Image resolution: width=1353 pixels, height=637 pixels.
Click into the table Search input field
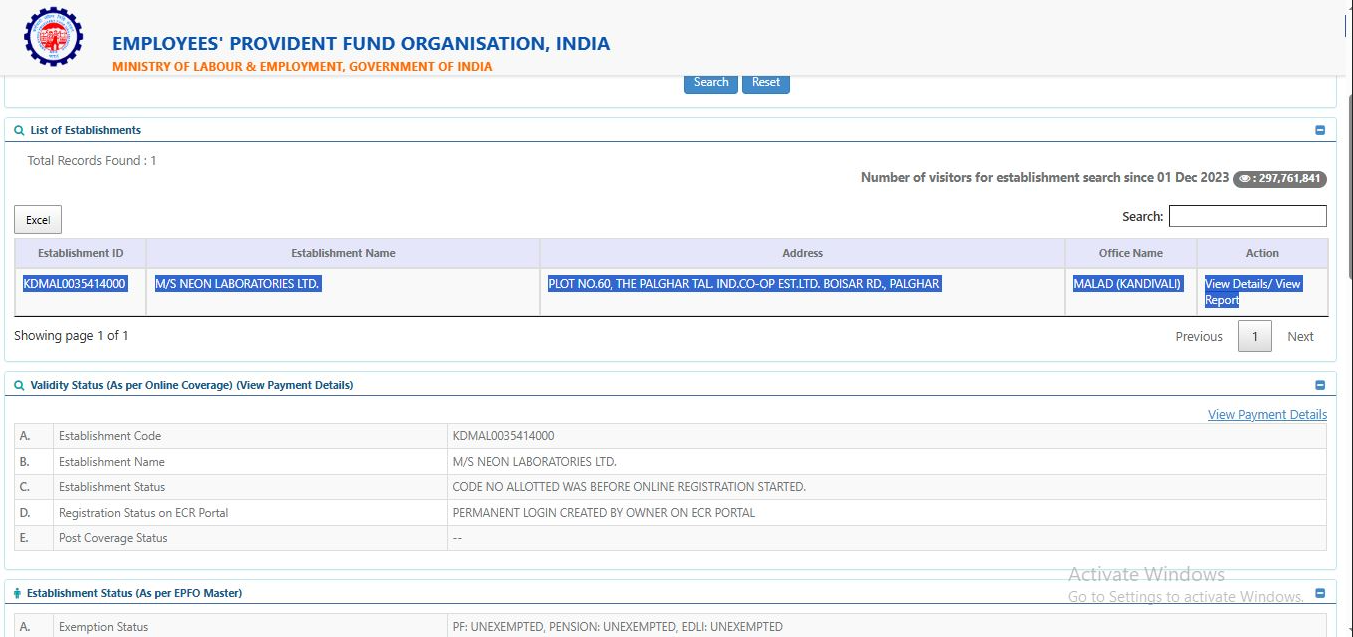tap(1247, 216)
